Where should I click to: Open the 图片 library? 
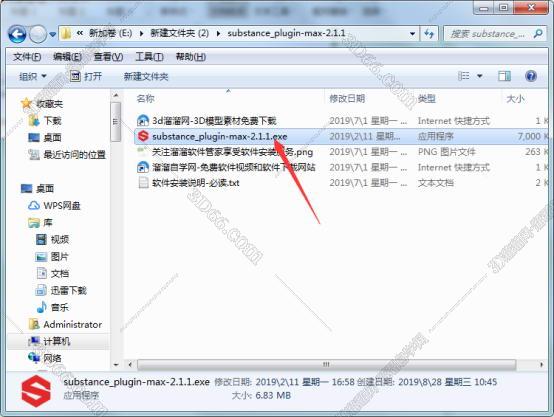coord(60,257)
